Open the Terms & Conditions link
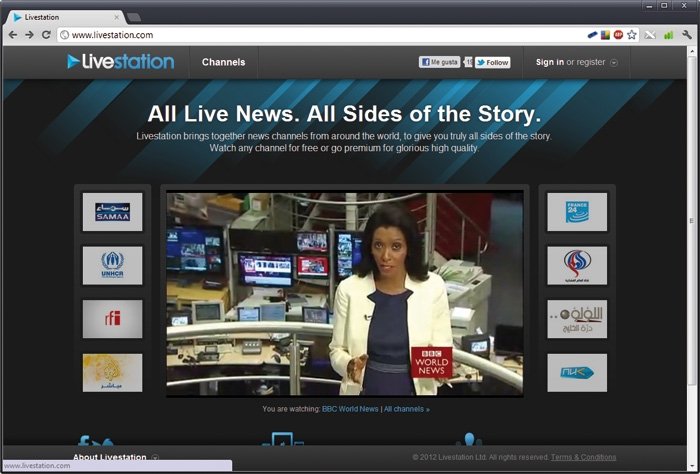 (583, 457)
